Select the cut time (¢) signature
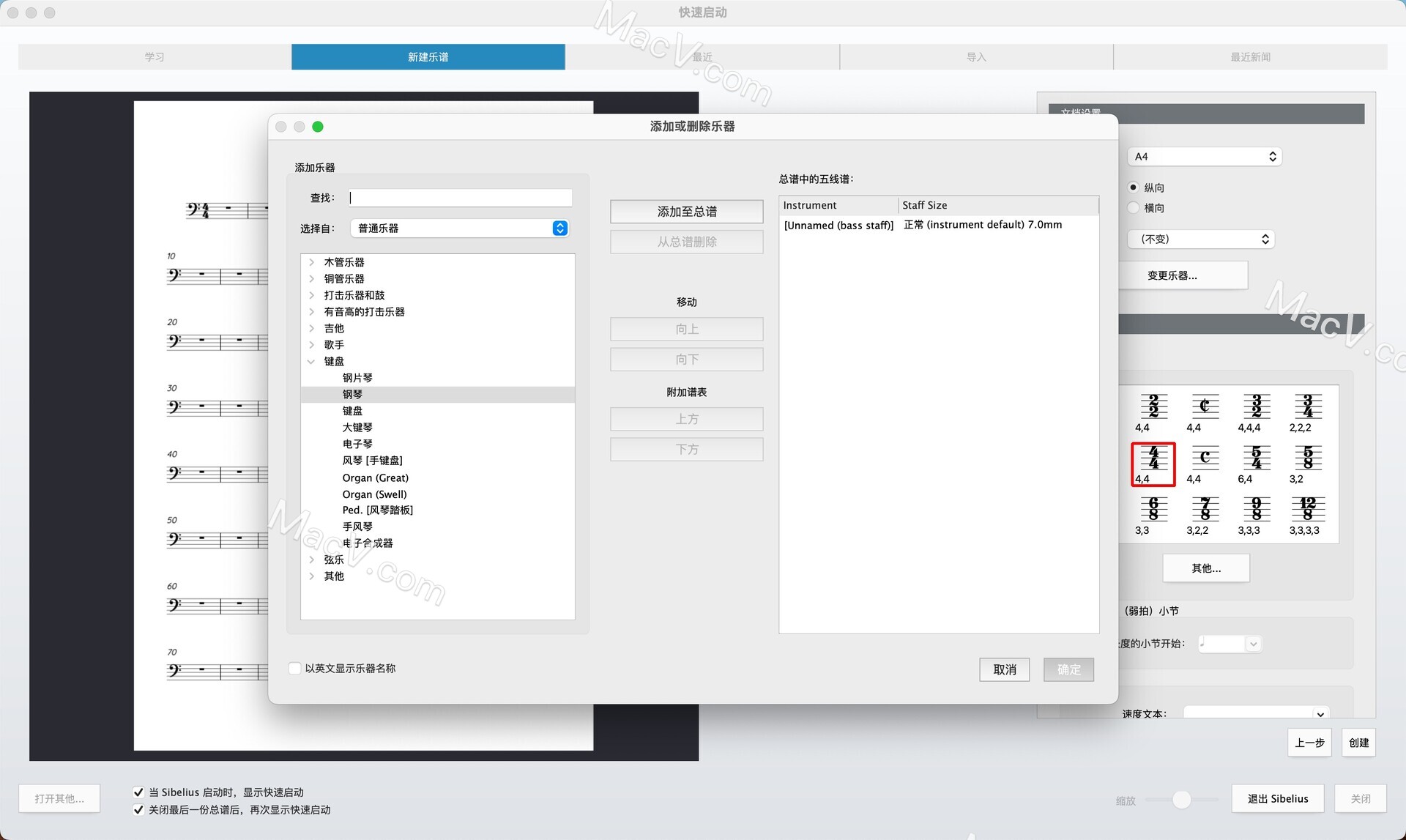The width and height of the screenshot is (1406, 840). 1204,412
